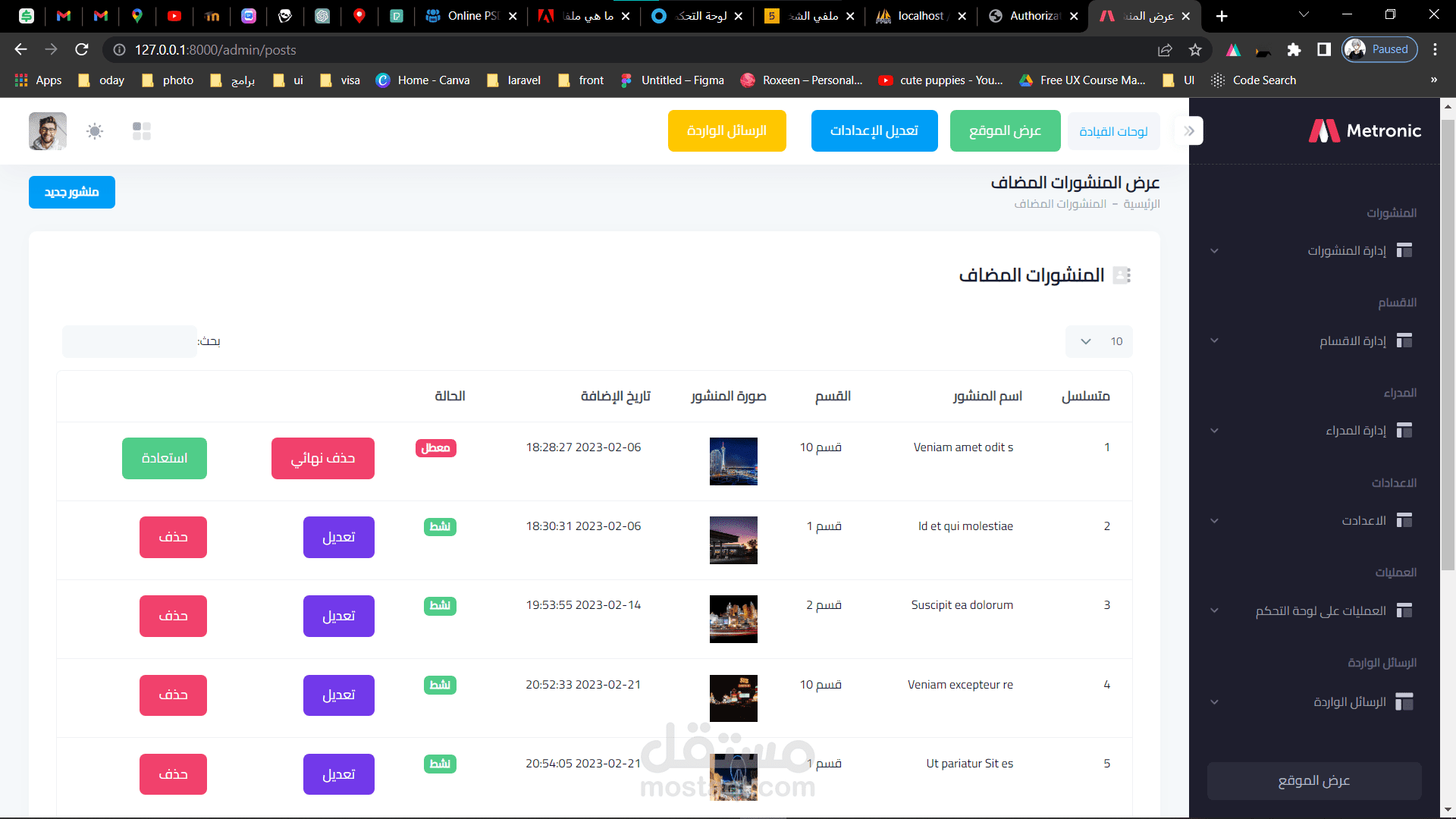Open the Chrome side panel icon
1456x819 pixels.
tap(1324, 49)
